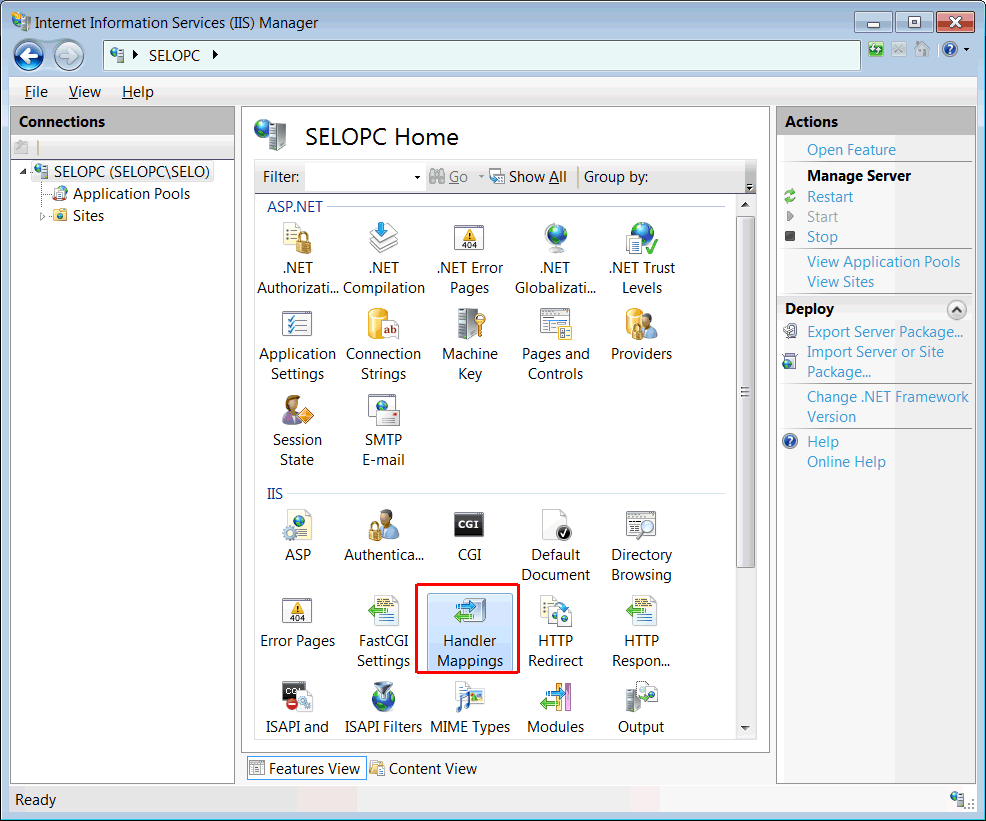Open Online Help link
The image size is (986, 821).
click(x=846, y=462)
